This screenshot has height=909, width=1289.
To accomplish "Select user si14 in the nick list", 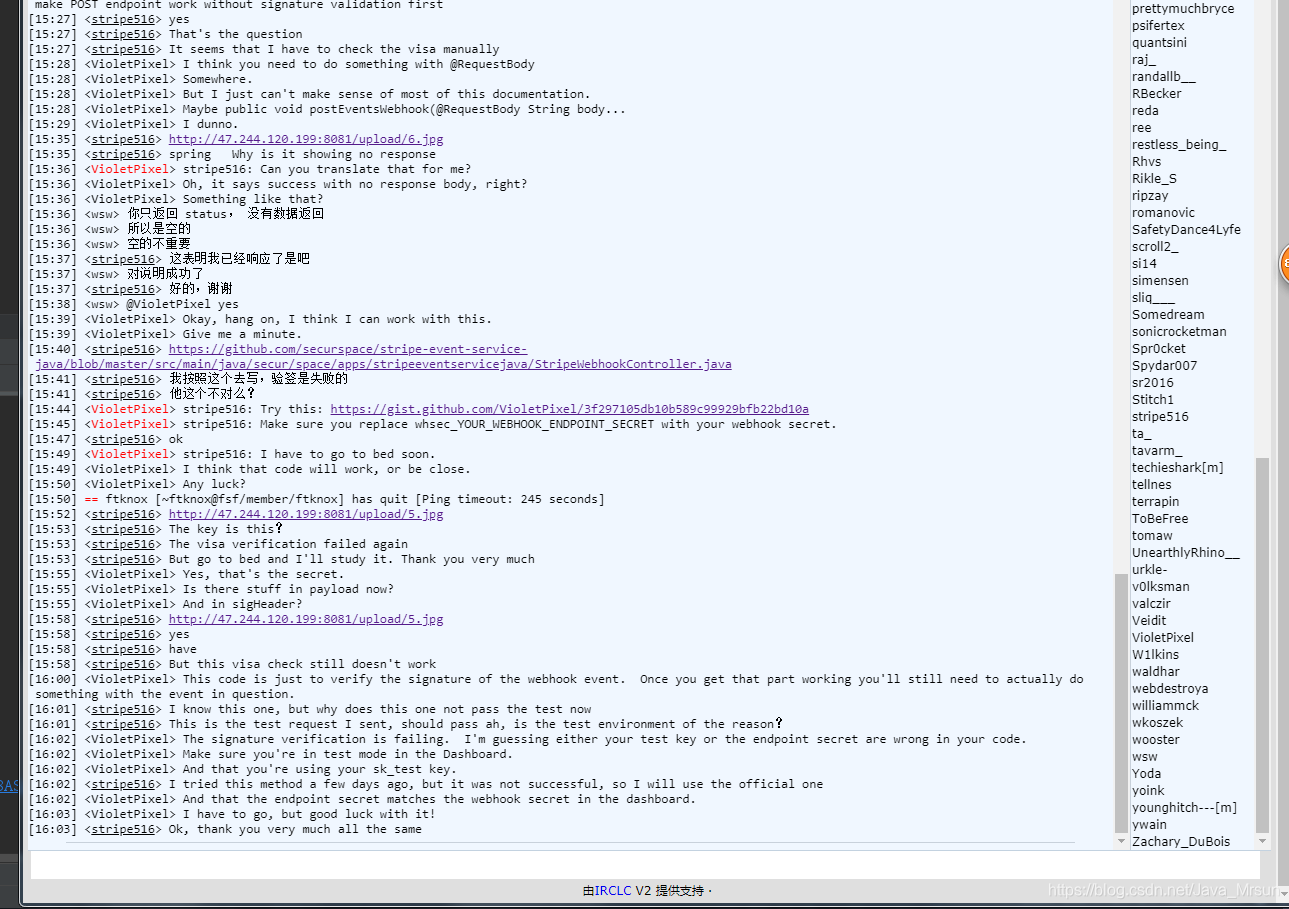I will [1144, 264].
